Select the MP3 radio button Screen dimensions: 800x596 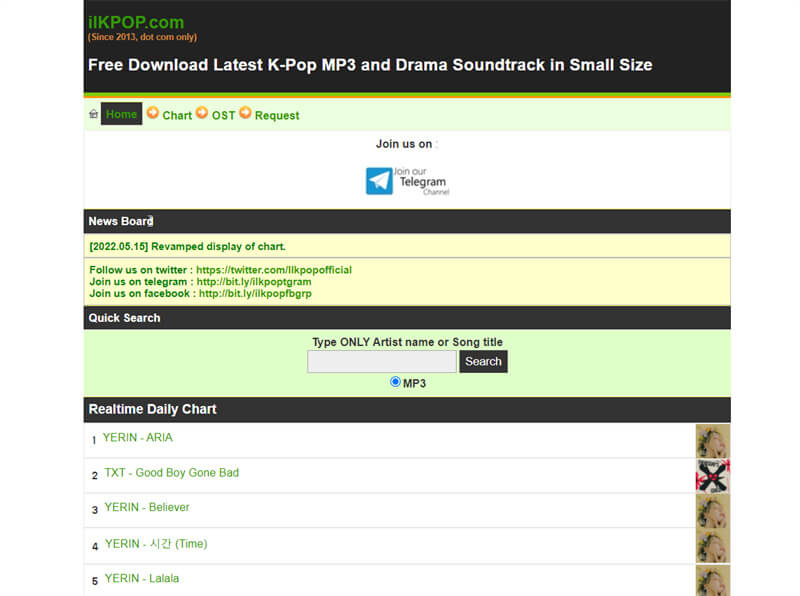coord(395,382)
